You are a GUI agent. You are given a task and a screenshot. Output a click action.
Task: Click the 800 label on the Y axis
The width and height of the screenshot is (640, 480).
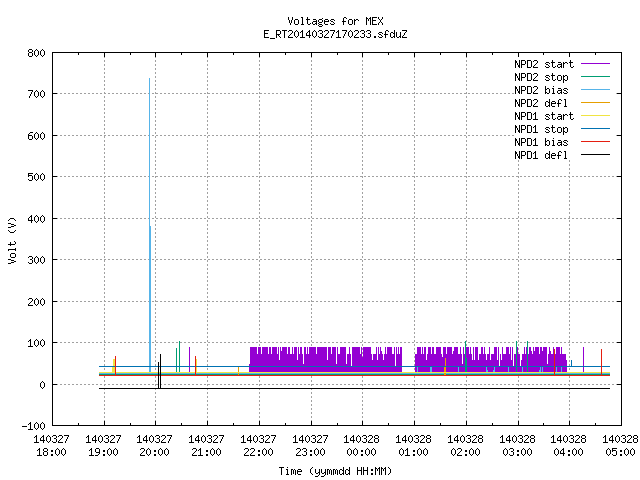click(36, 53)
